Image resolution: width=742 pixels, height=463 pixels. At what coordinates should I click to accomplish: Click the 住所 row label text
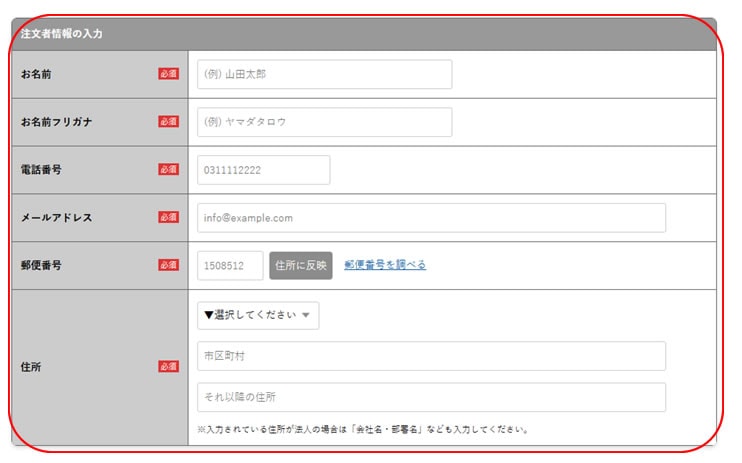(31, 367)
